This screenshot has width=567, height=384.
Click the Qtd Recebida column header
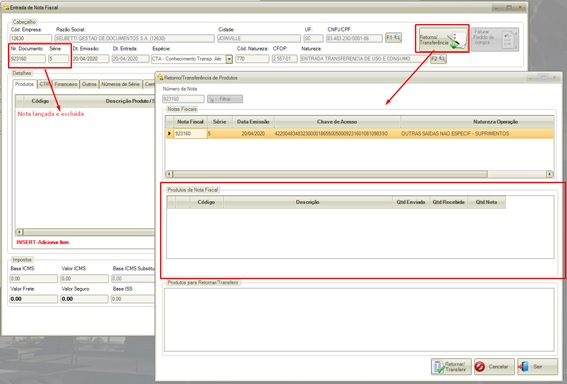pos(448,202)
